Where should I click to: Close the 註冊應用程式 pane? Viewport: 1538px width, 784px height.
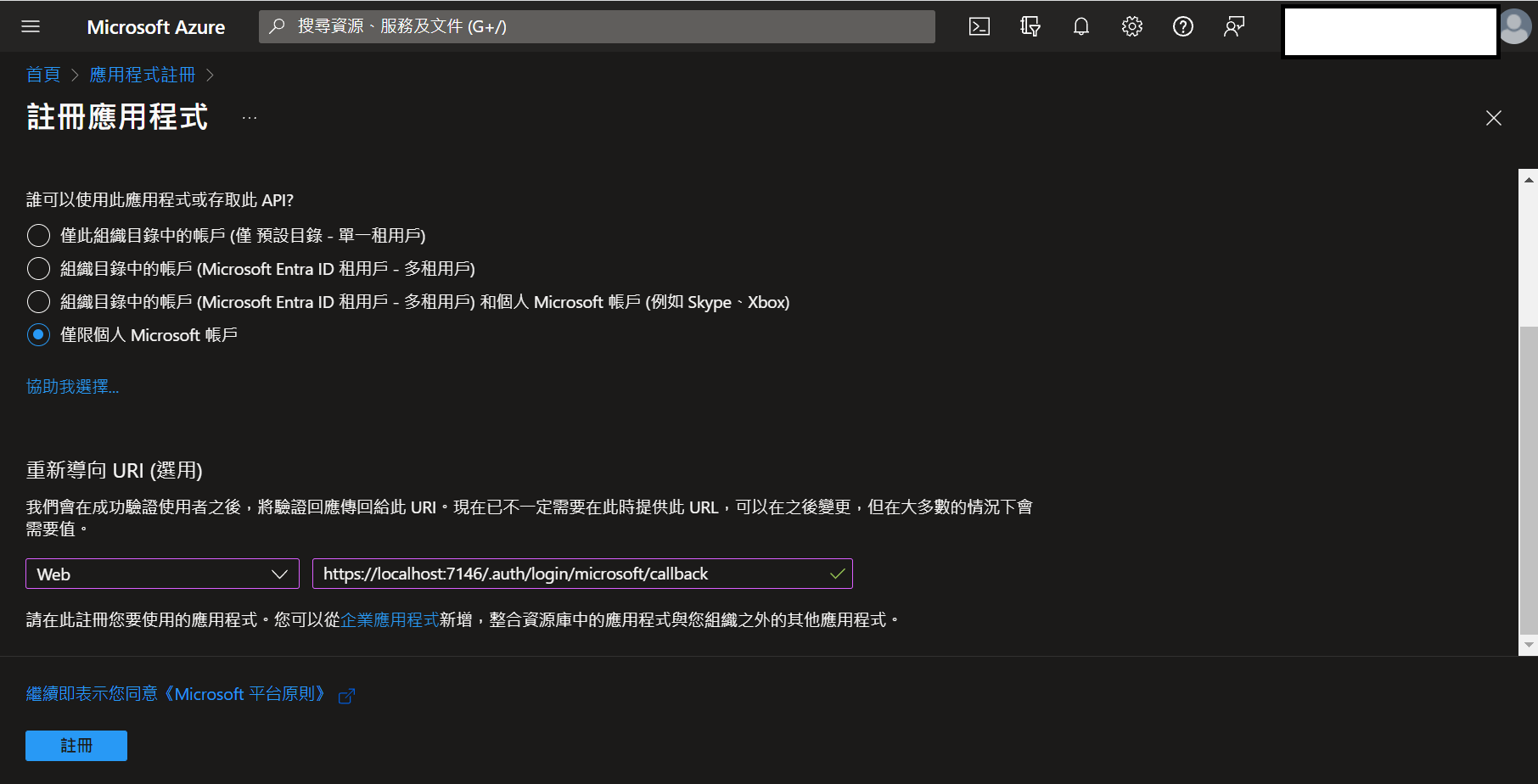coord(1494,118)
